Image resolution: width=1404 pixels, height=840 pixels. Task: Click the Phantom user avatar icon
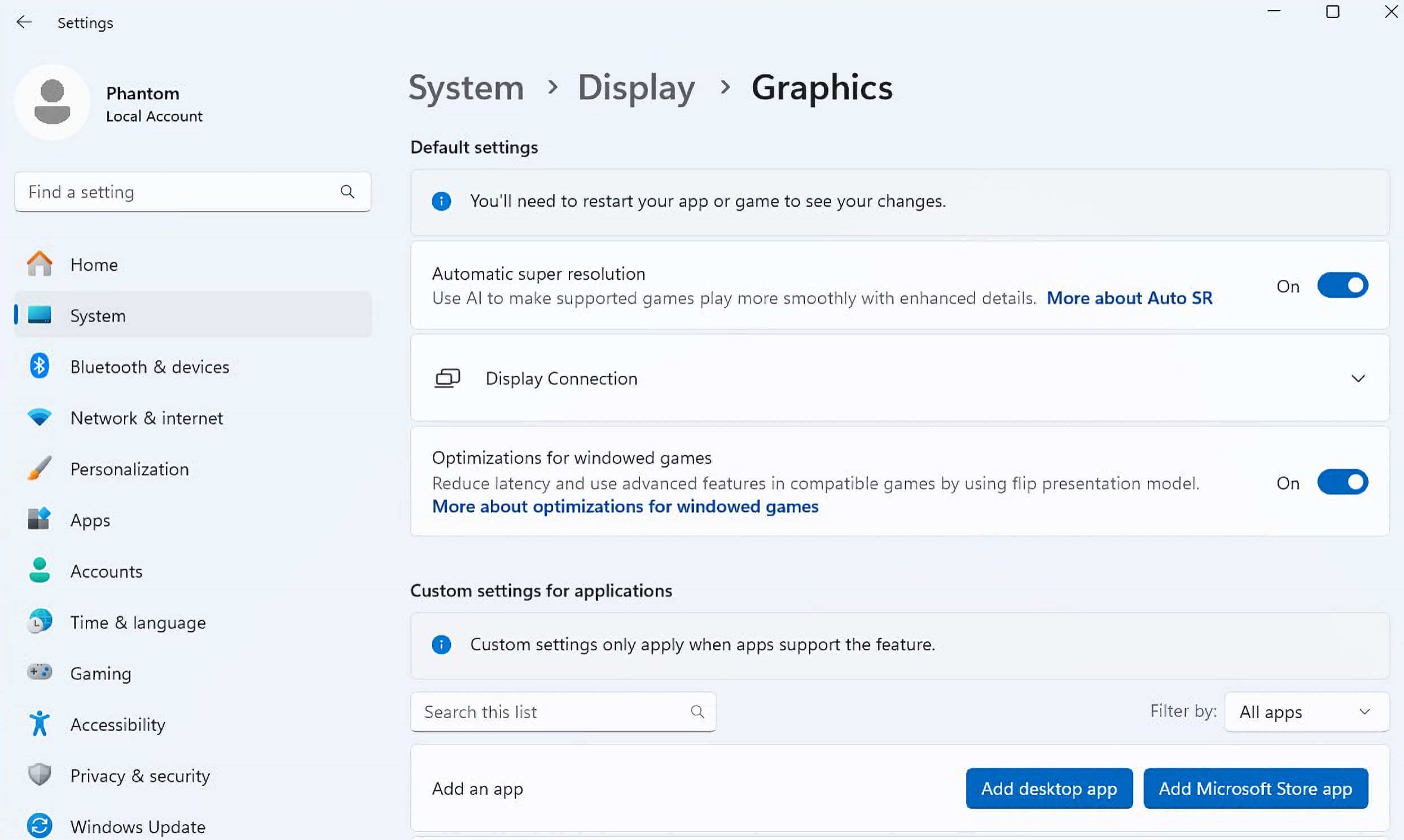[x=52, y=102]
